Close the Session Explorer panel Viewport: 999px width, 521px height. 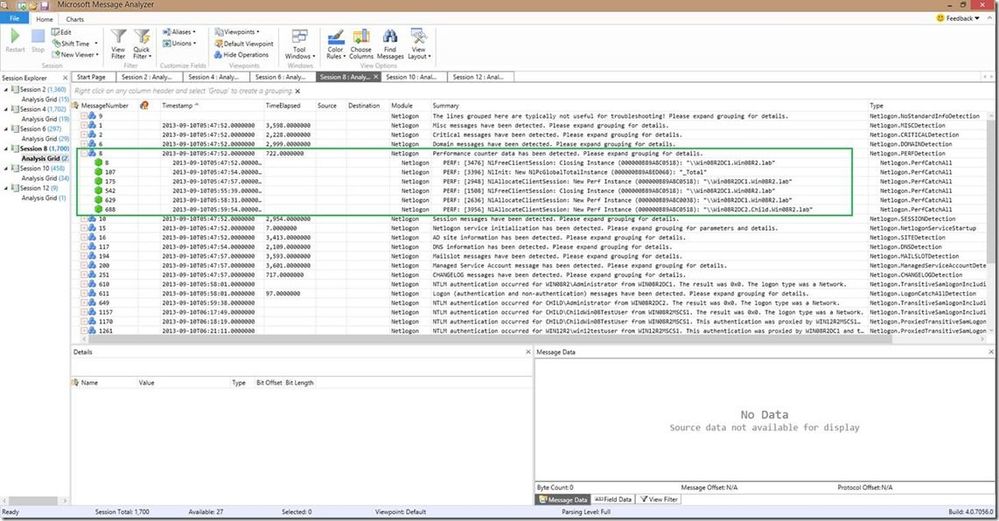[x=65, y=78]
